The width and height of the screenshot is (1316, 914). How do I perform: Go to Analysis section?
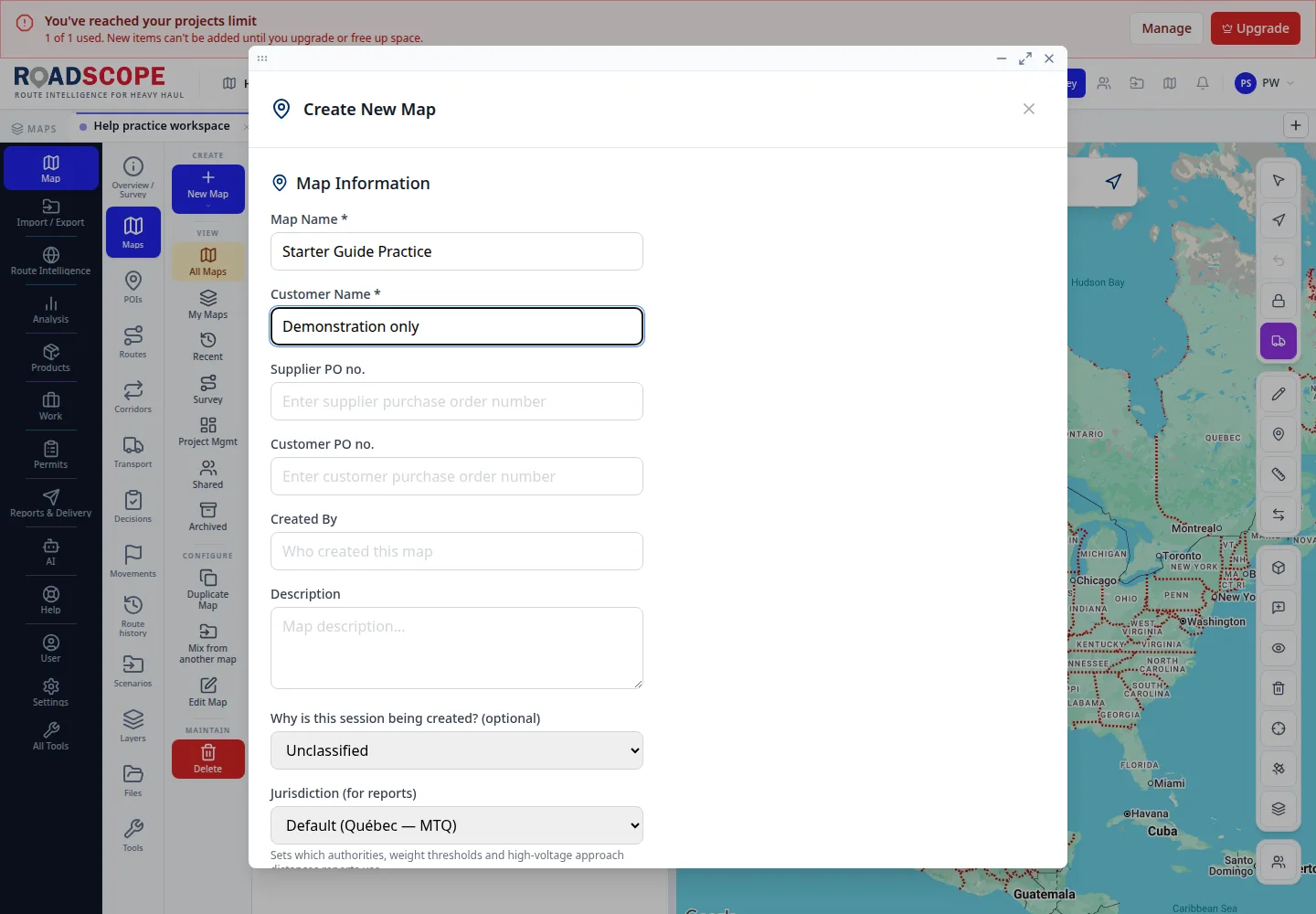(x=50, y=310)
